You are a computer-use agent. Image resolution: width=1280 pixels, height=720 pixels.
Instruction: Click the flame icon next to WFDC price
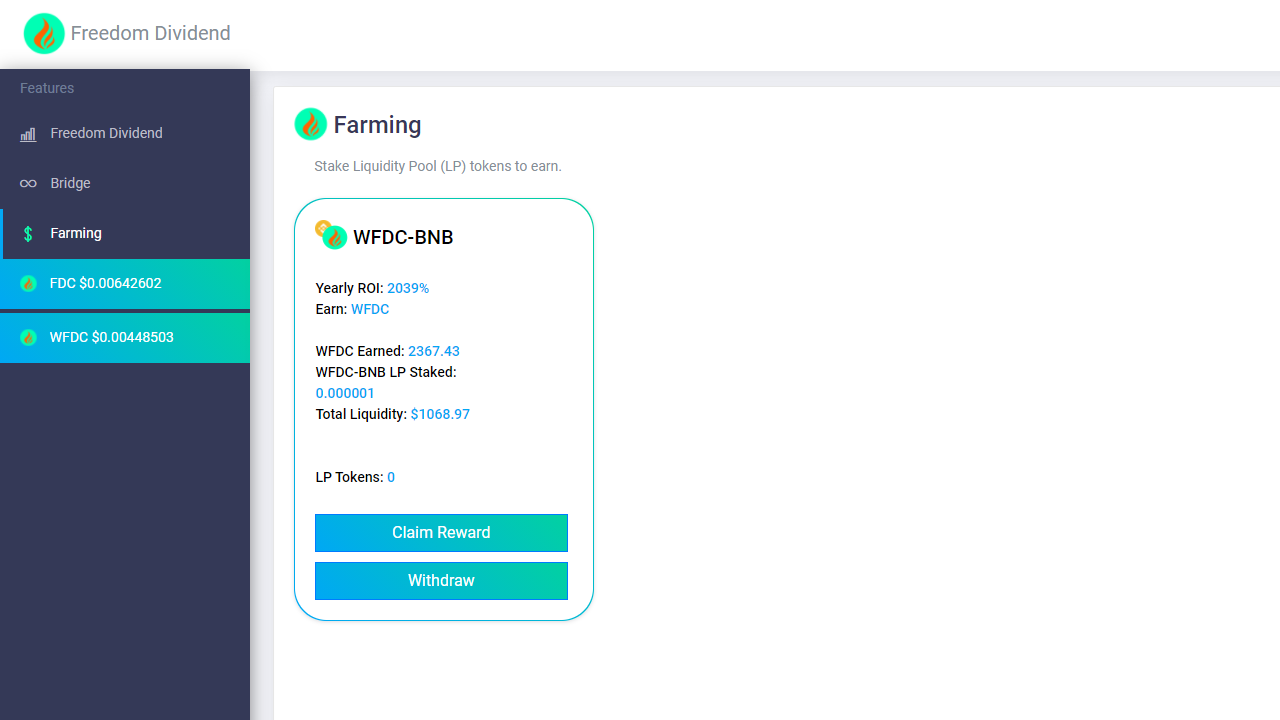28,338
